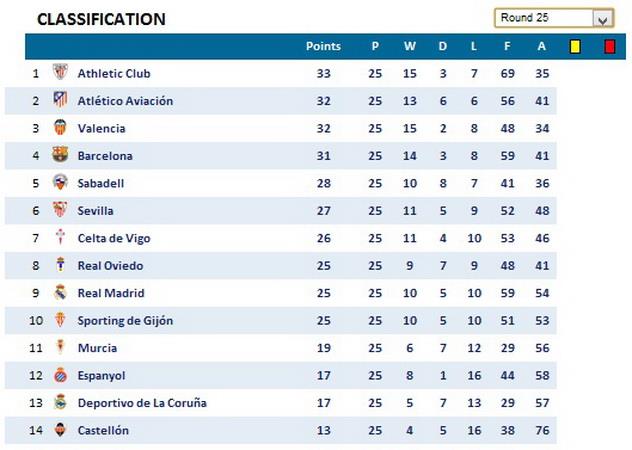Open the Sabadell team link

101,183
